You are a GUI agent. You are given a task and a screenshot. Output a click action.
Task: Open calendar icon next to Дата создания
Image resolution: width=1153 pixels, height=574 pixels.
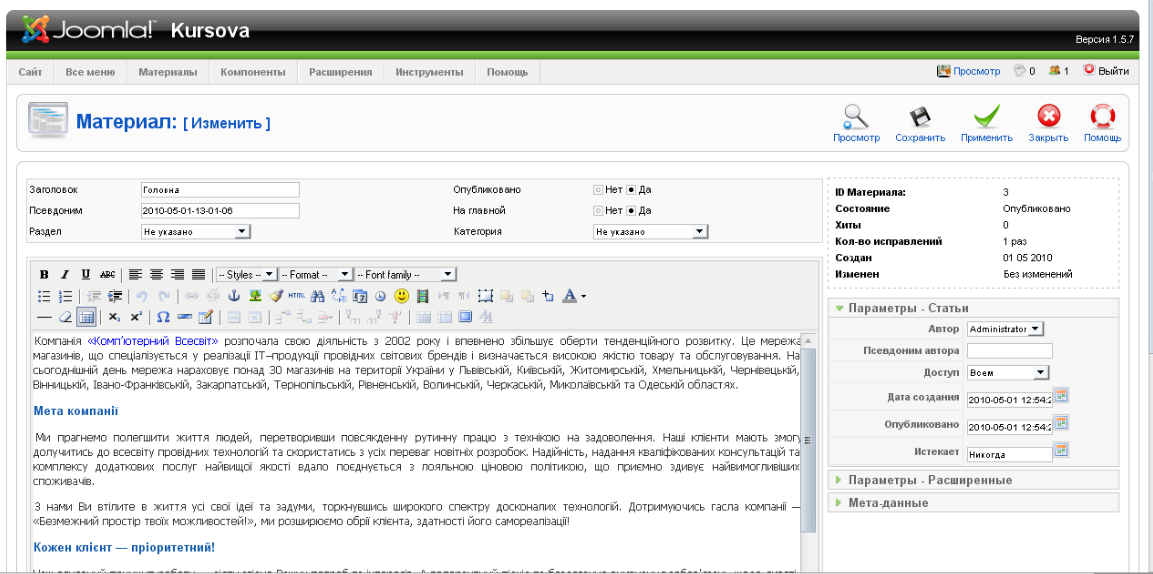pyautogui.click(x=1062, y=395)
